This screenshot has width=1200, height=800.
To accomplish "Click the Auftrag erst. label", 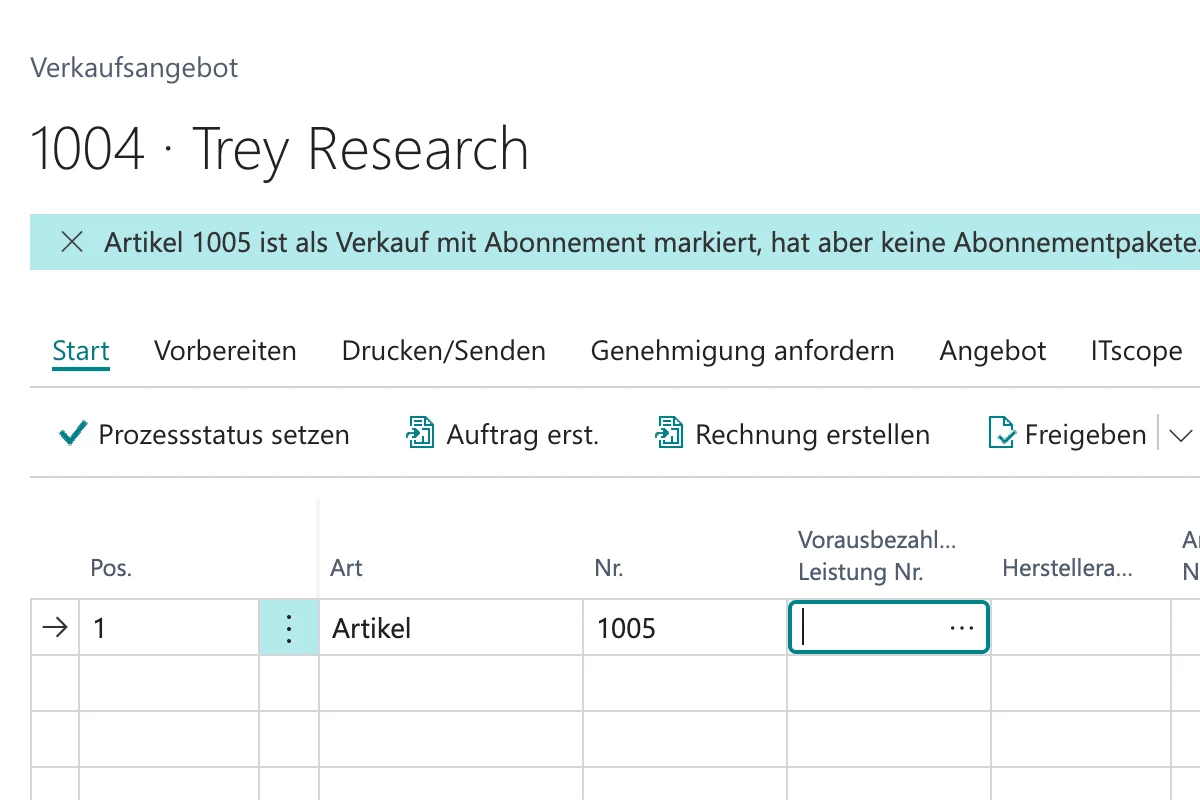I will 523,435.
